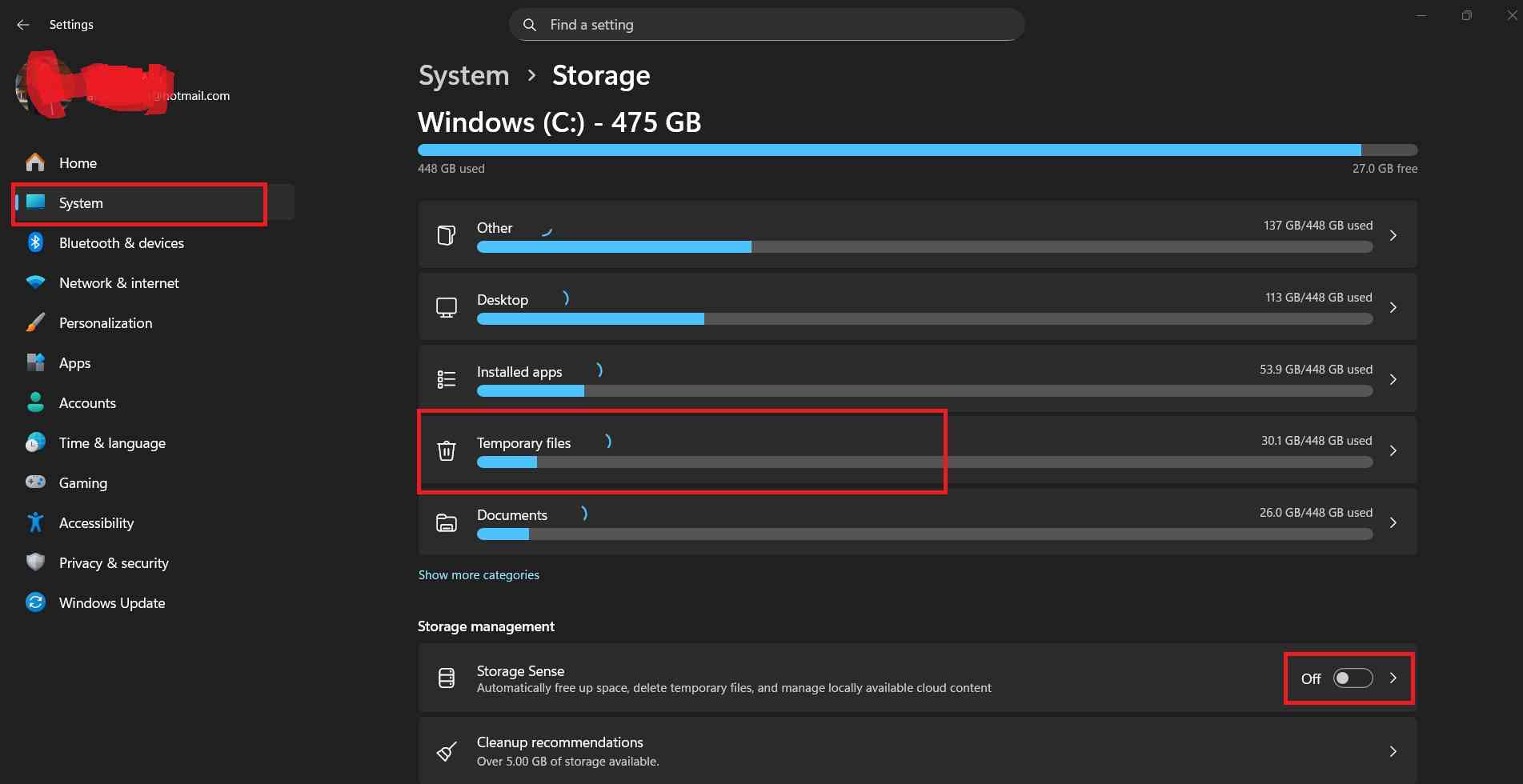Go back using the arrow button
The width and height of the screenshot is (1523, 784).
tap(22, 24)
